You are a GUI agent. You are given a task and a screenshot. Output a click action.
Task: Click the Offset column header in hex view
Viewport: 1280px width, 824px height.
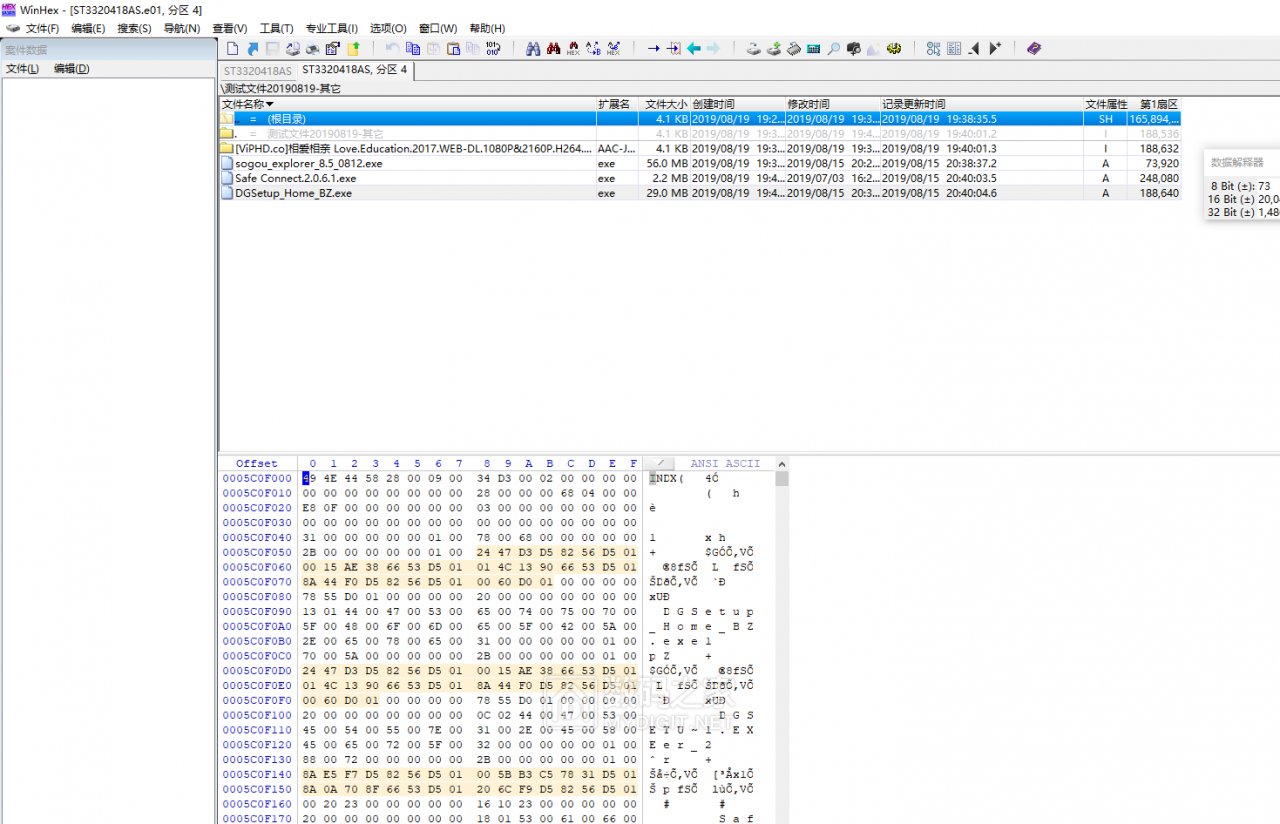coord(257,463)
